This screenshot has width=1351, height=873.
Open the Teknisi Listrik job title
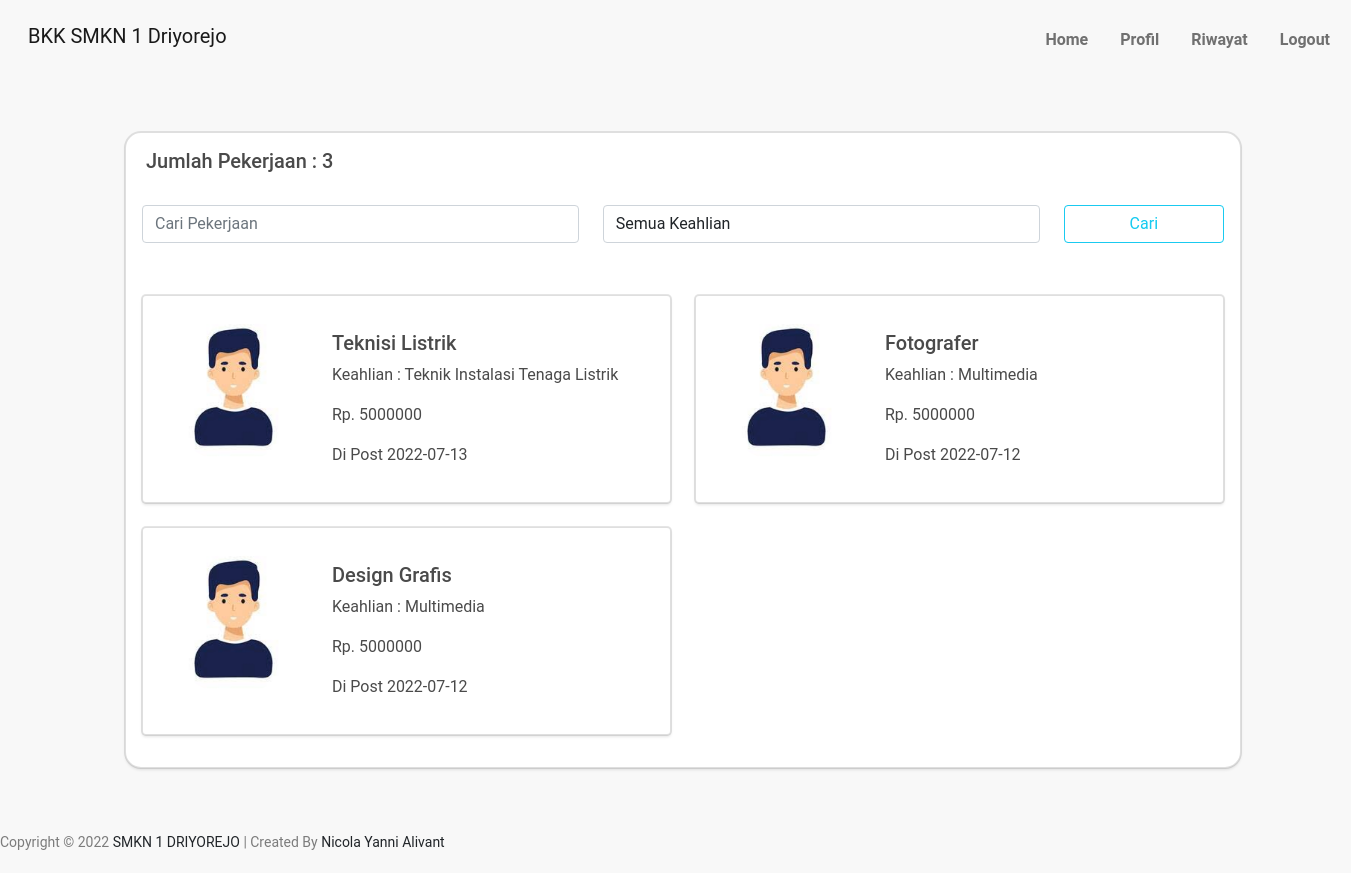394,343
